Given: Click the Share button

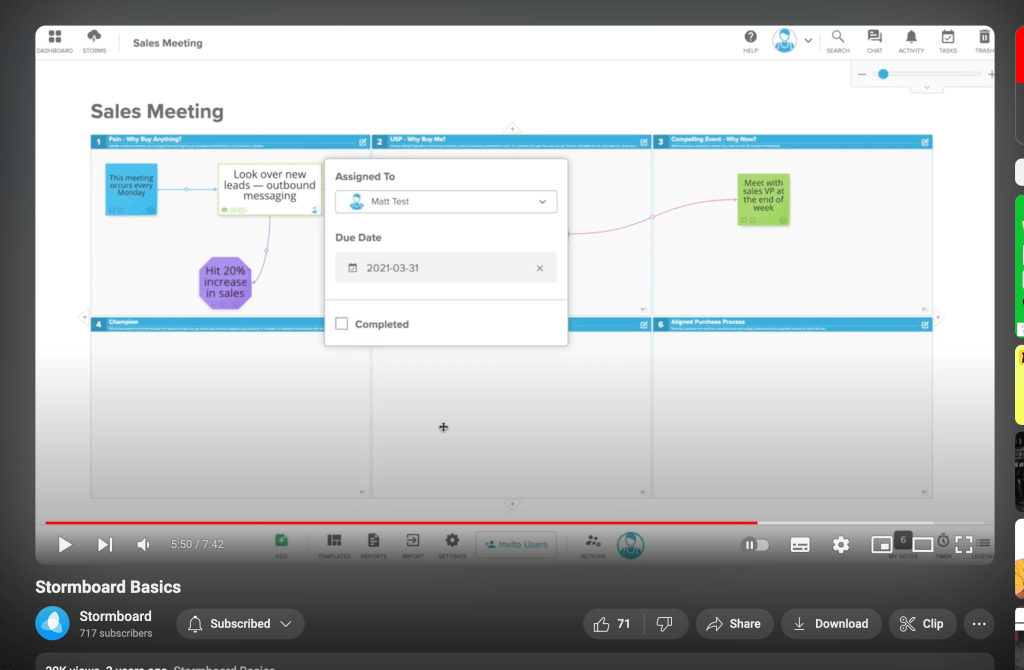Looking at the screenshot, I should (734, 624).
